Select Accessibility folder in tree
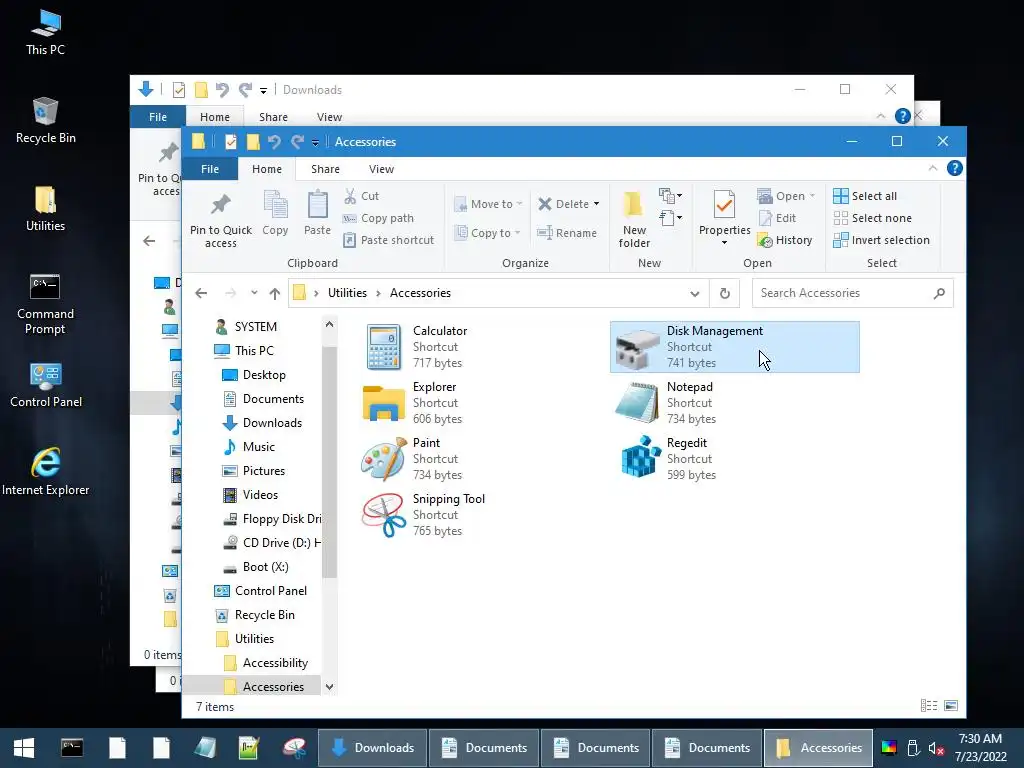The width and height of the screenshot is (1024, 768). point(275,663)
